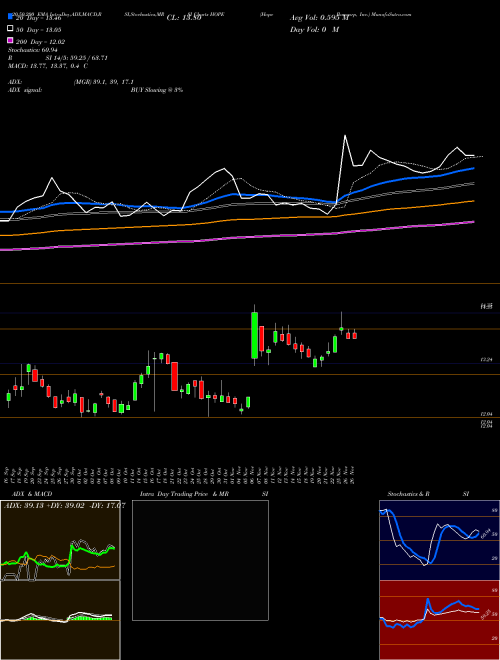Click the blue 20 Day legend swatch

(11, 17)
